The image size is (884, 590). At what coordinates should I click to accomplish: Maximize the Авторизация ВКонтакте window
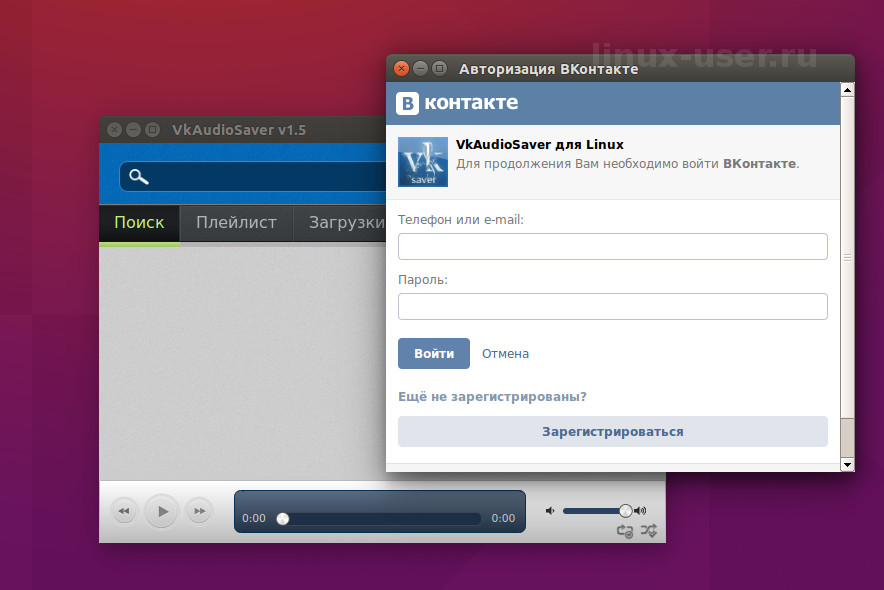pyautogui.click(x=439, y=69)
